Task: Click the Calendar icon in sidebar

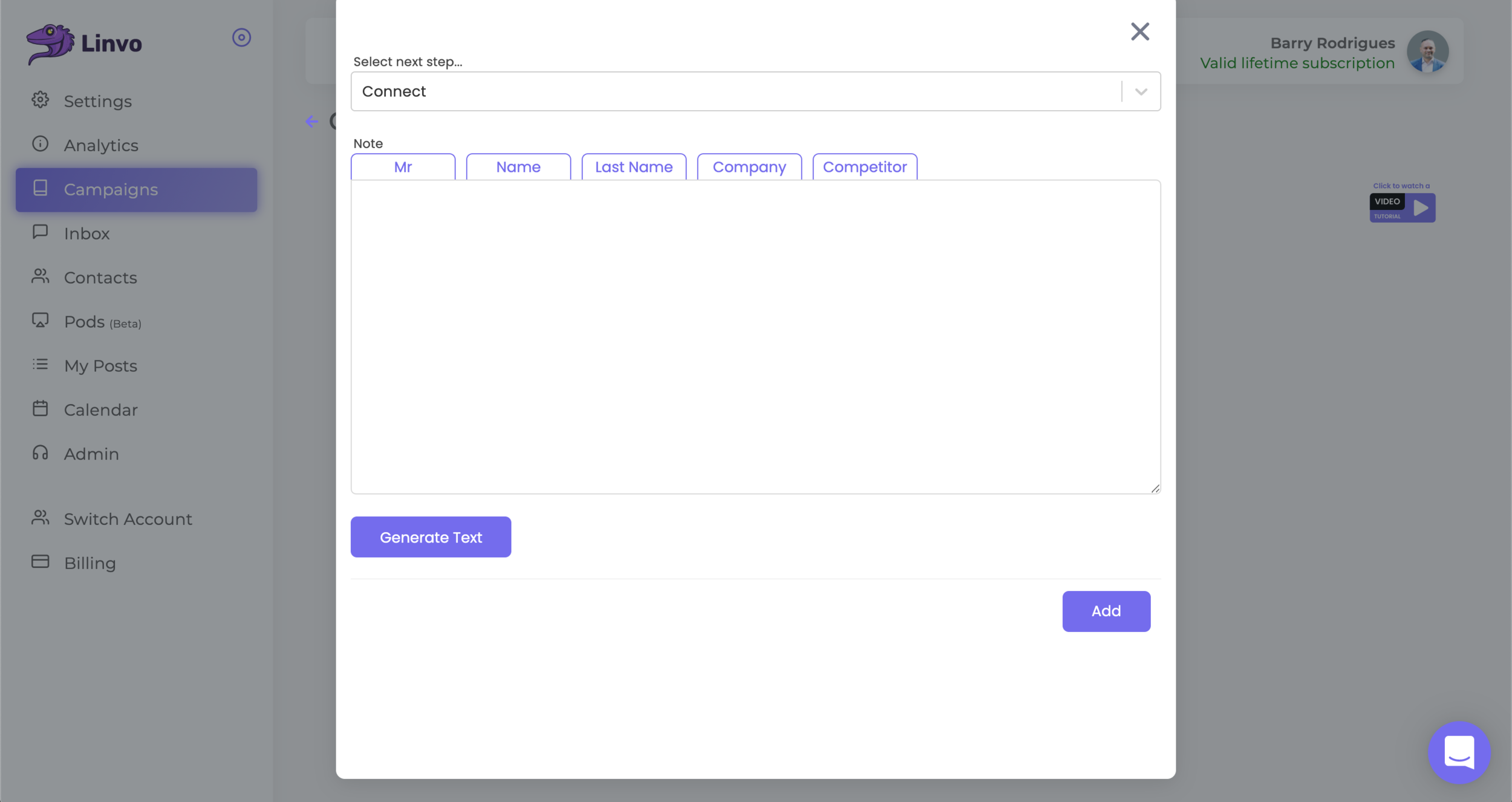Action: (40, 409)
